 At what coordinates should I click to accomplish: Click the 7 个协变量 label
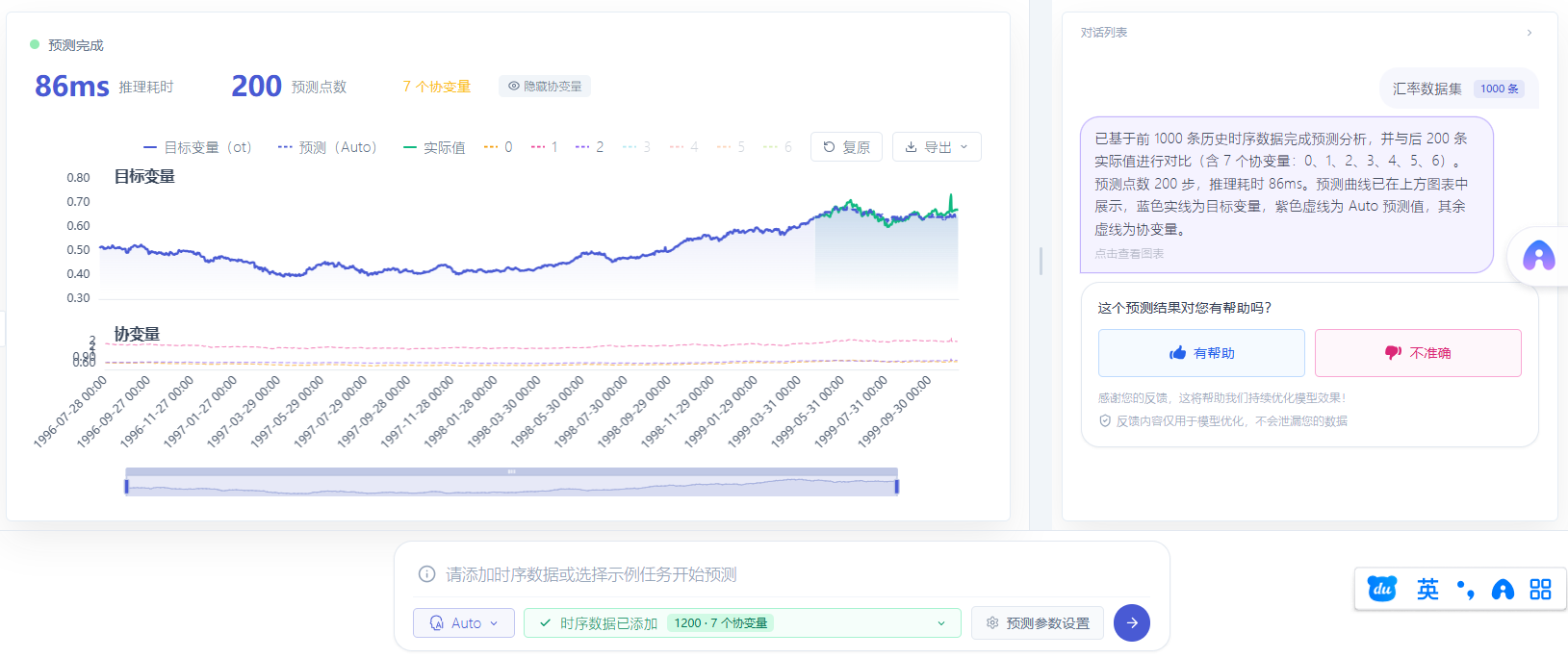point(437,87)
